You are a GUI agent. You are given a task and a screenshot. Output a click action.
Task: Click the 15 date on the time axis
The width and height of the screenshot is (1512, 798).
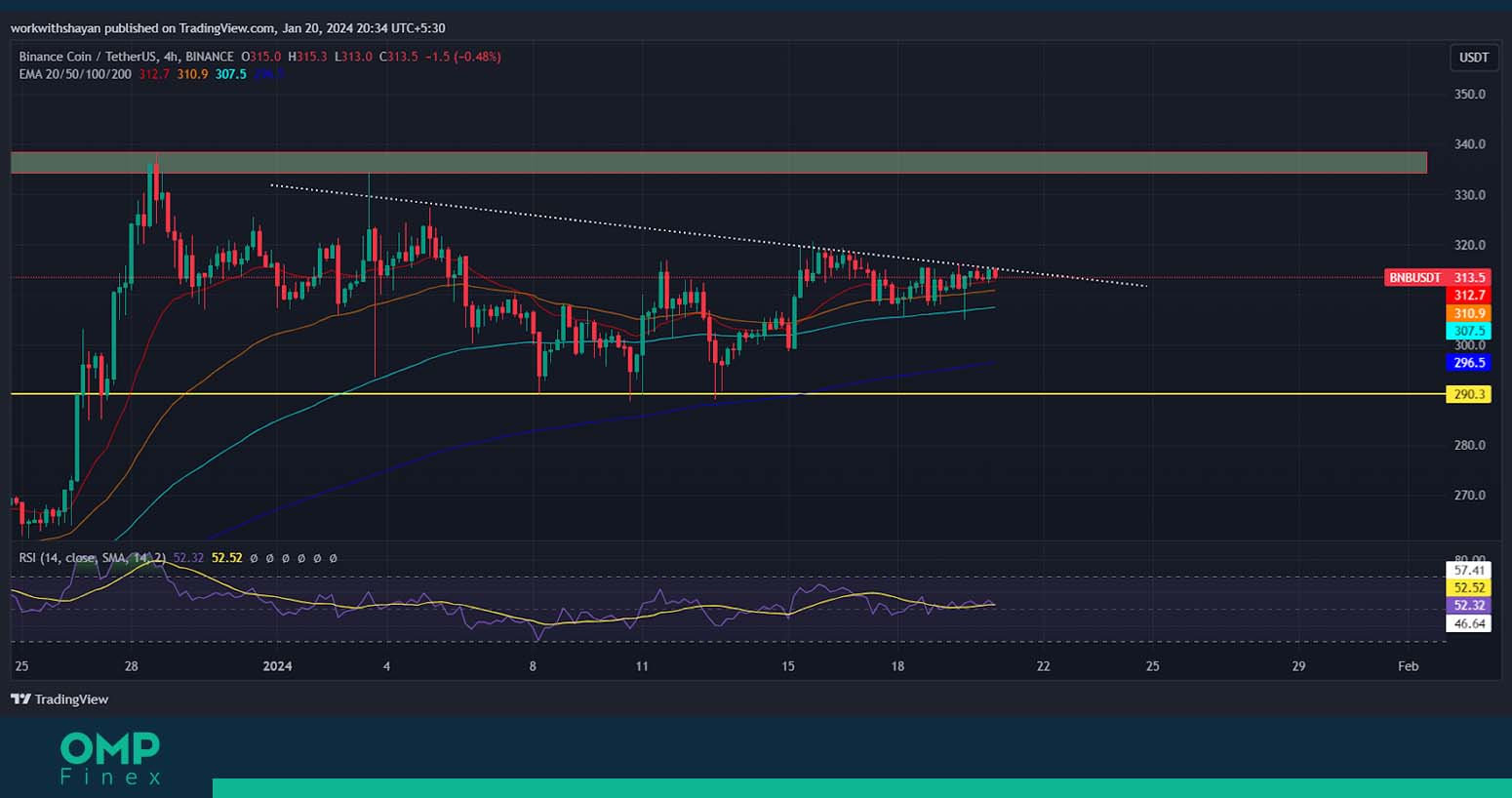tap(788, 666)
